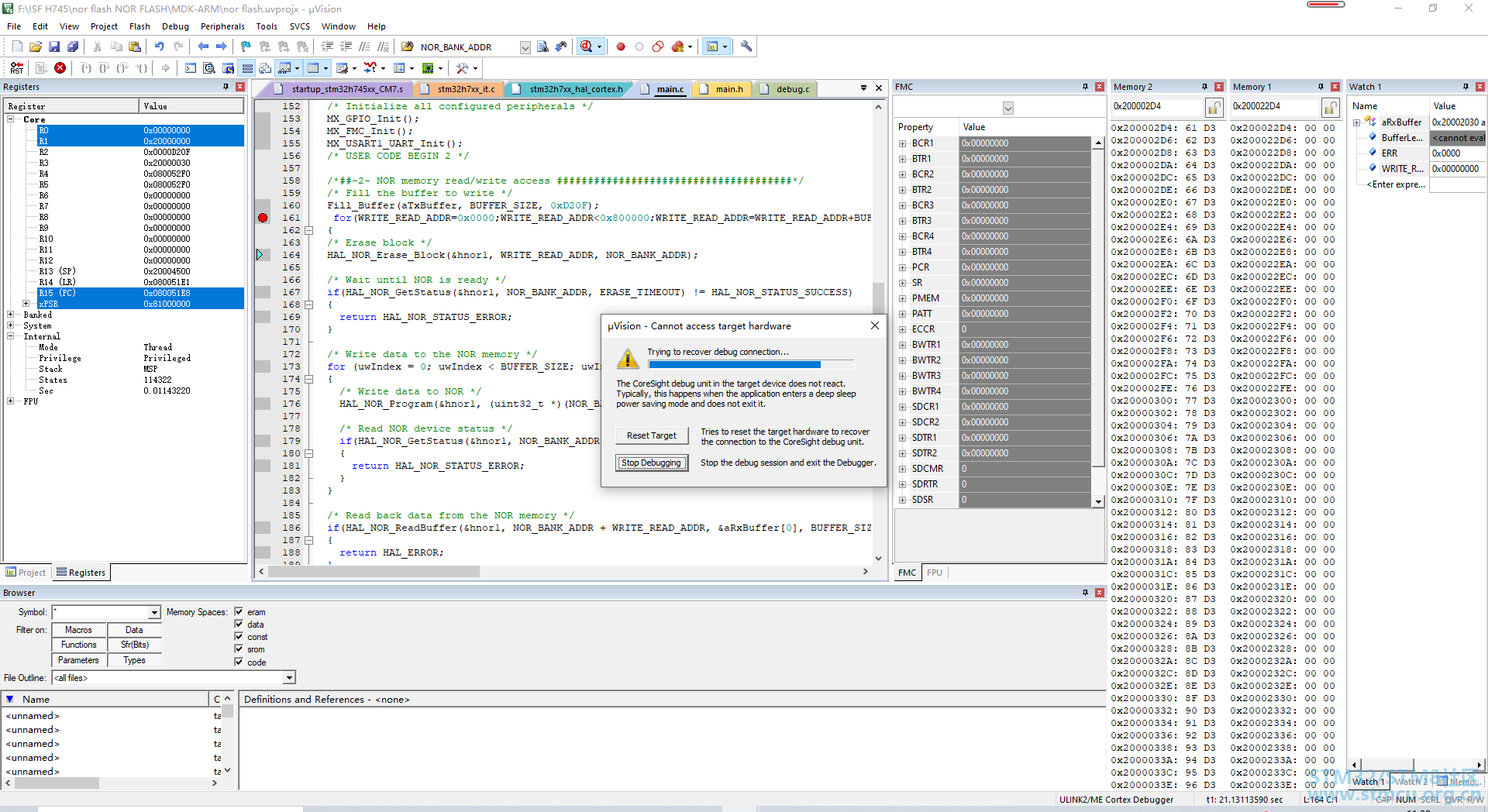Open the Symbols Window icon

228,68
